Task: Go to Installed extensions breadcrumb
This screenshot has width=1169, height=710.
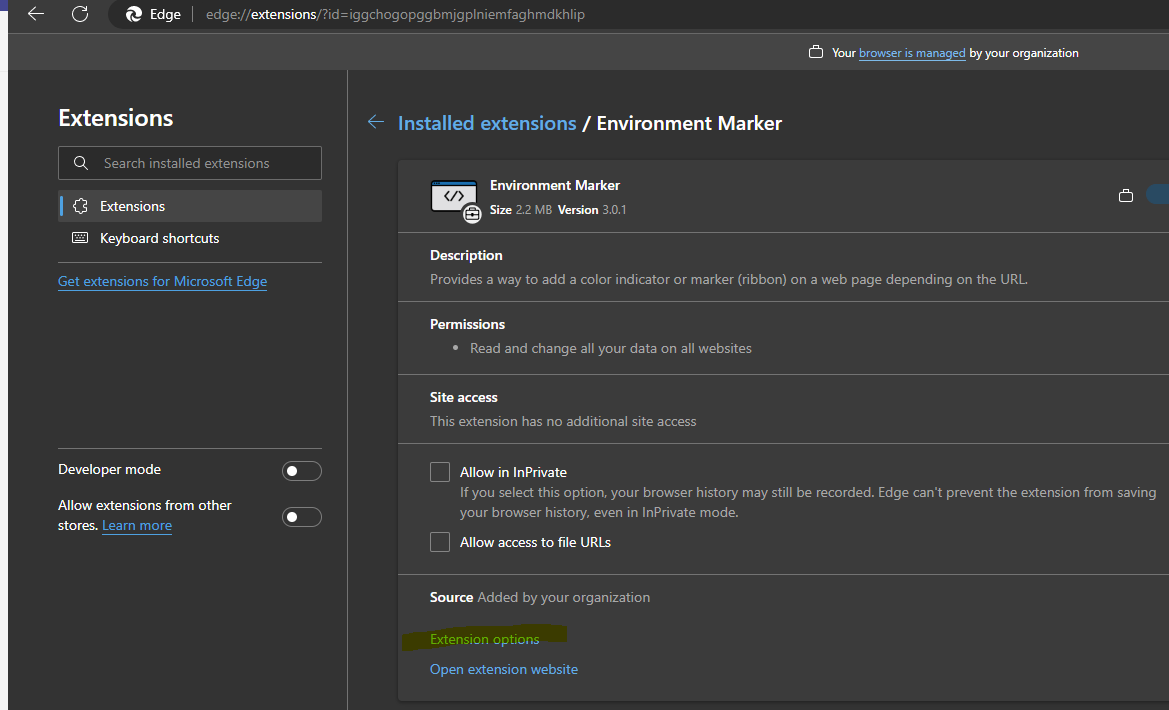Action: tap(487, 123)
